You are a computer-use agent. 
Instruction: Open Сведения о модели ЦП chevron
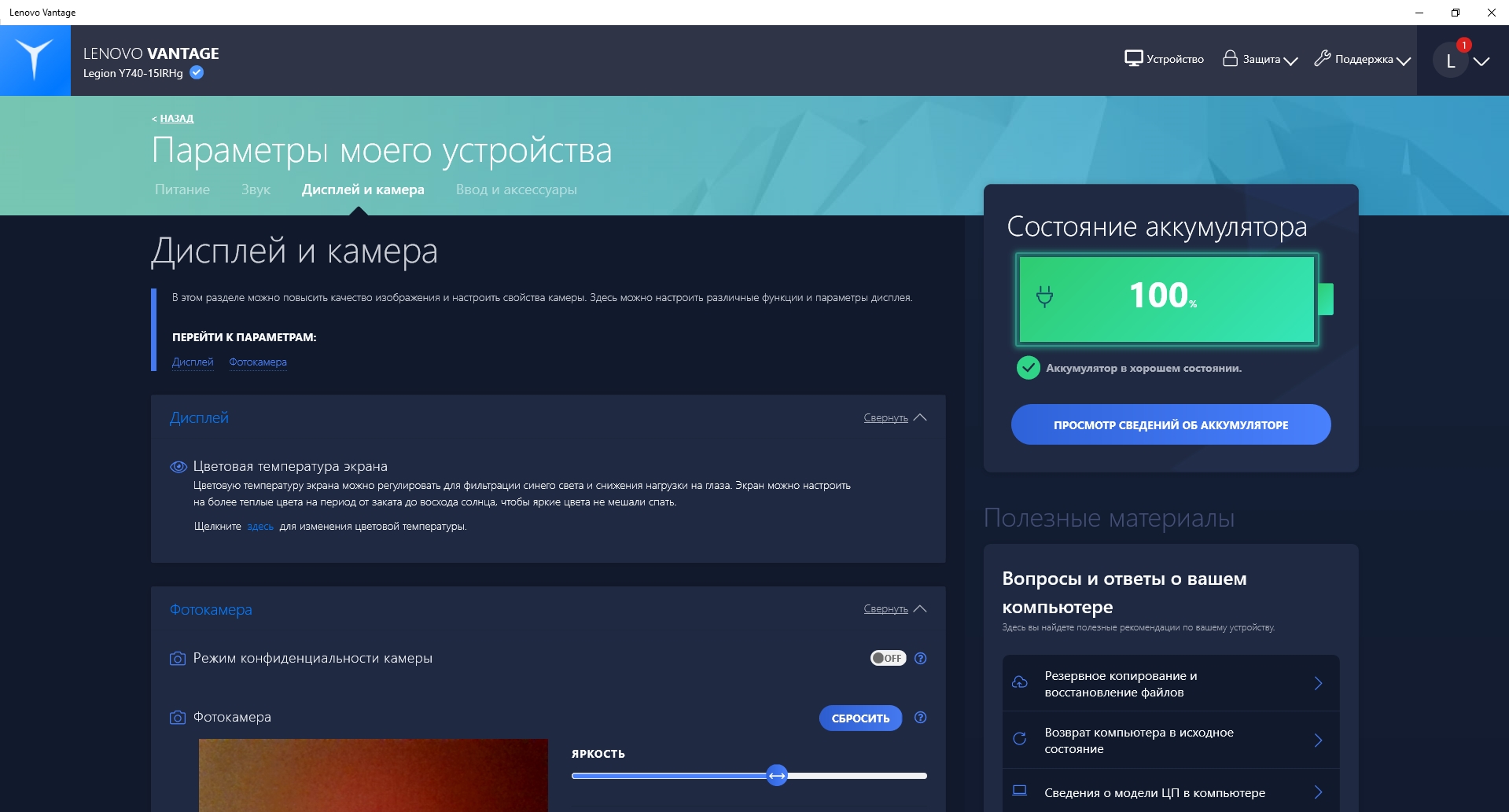1319,792
